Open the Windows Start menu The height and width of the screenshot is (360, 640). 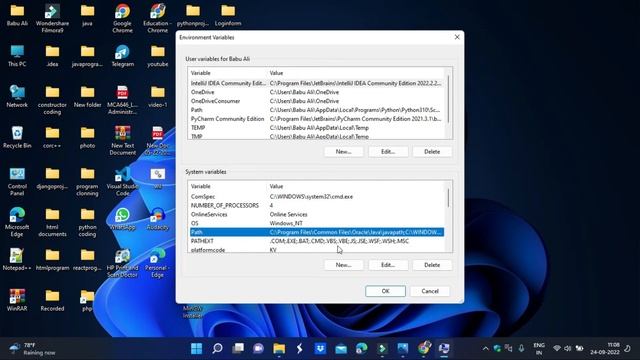(x=196, y=348)
